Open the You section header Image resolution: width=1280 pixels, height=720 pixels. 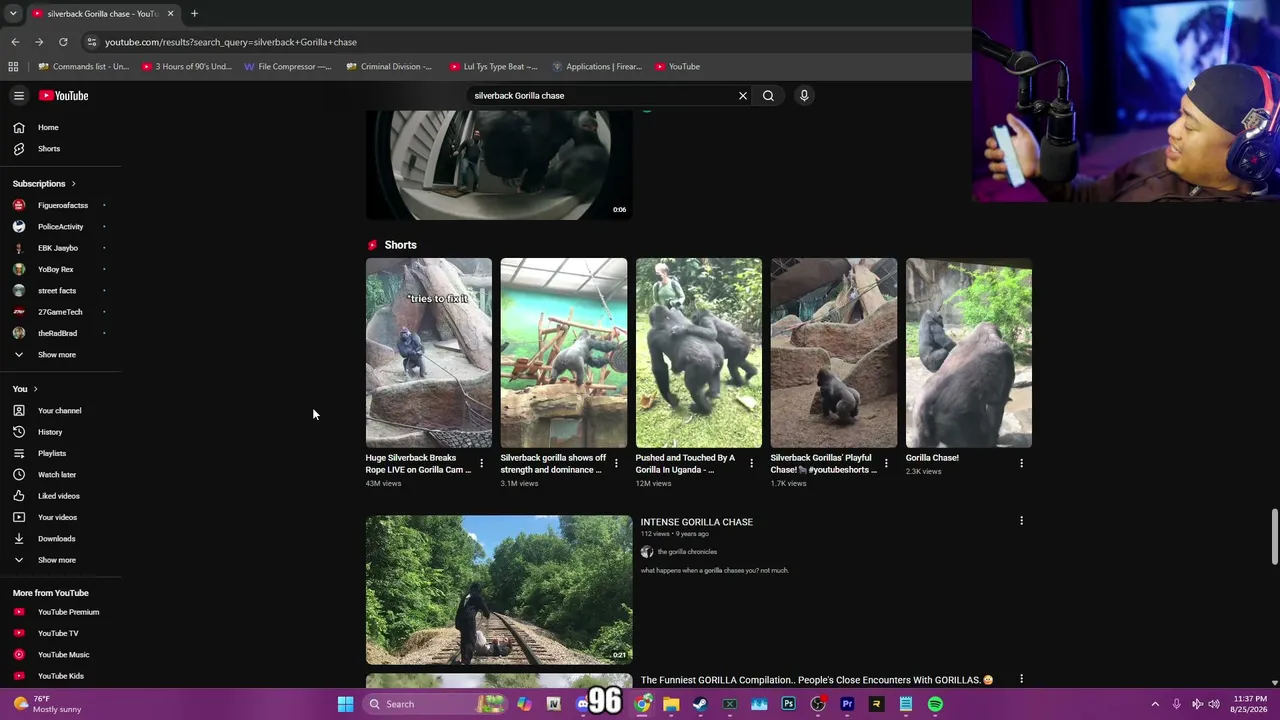tap(25, 389)
